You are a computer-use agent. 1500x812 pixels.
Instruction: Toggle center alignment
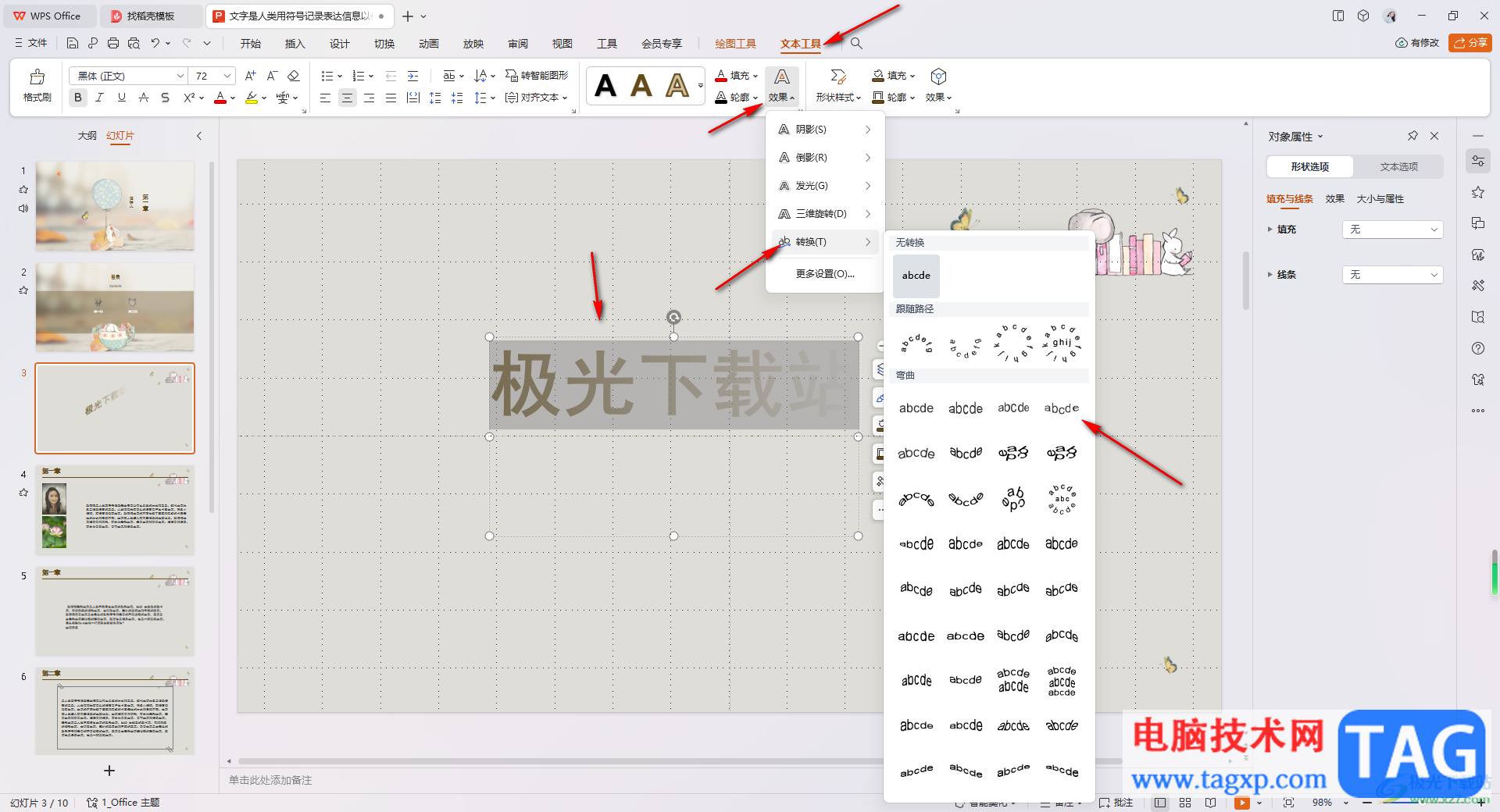click(347, 98)
